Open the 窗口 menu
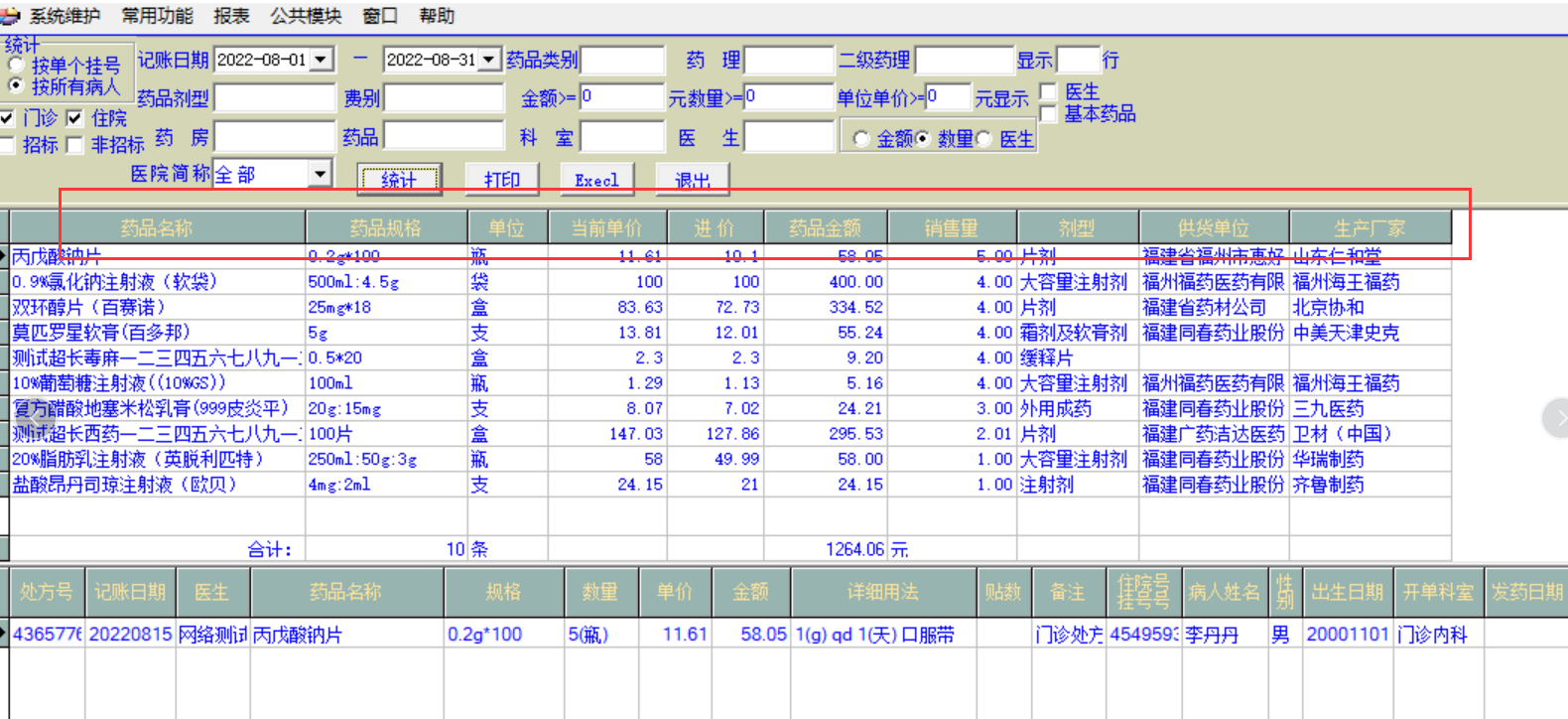The width and height of the screenshot is (1568, 719). [x=380, y=16]
